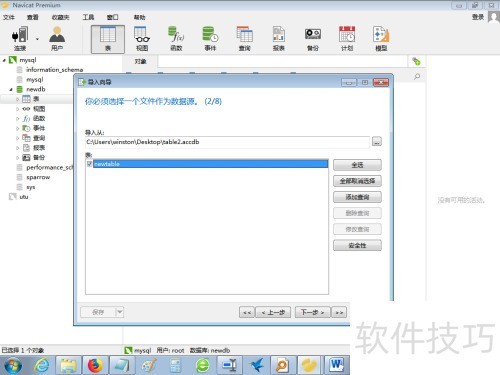Expand the Backup (备份) node under newdb
Viewport: 500px width, 375px height.
pyautogui.click(x=17, y=157)
